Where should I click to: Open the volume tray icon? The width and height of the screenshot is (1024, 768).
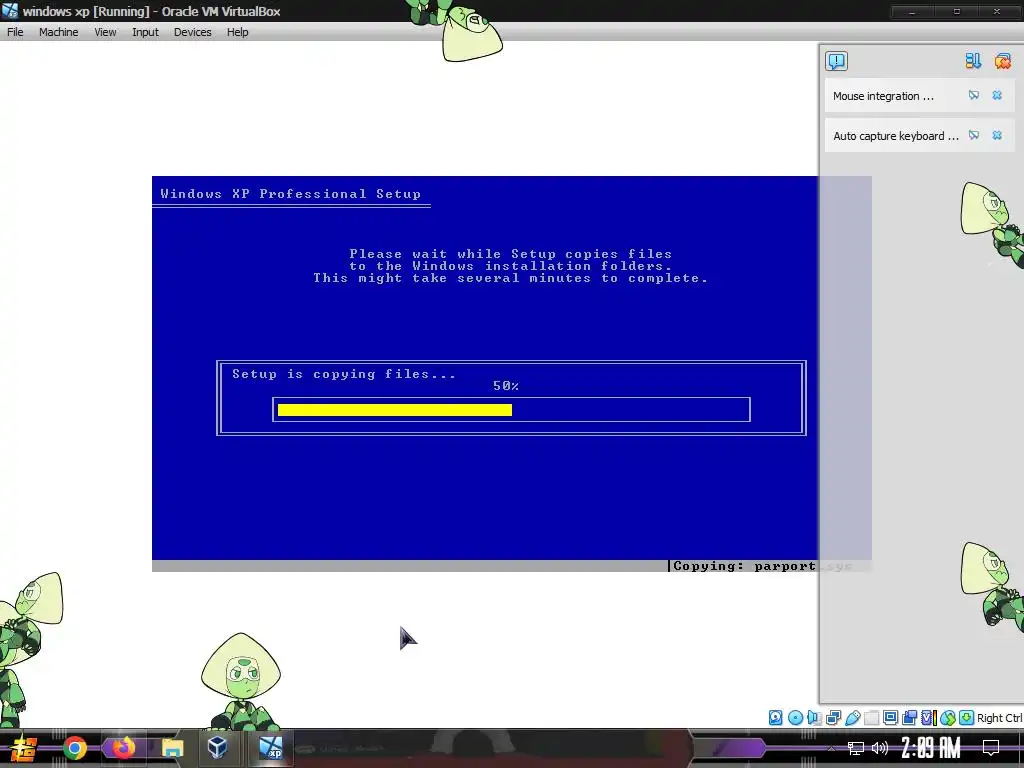pos(880,748)
